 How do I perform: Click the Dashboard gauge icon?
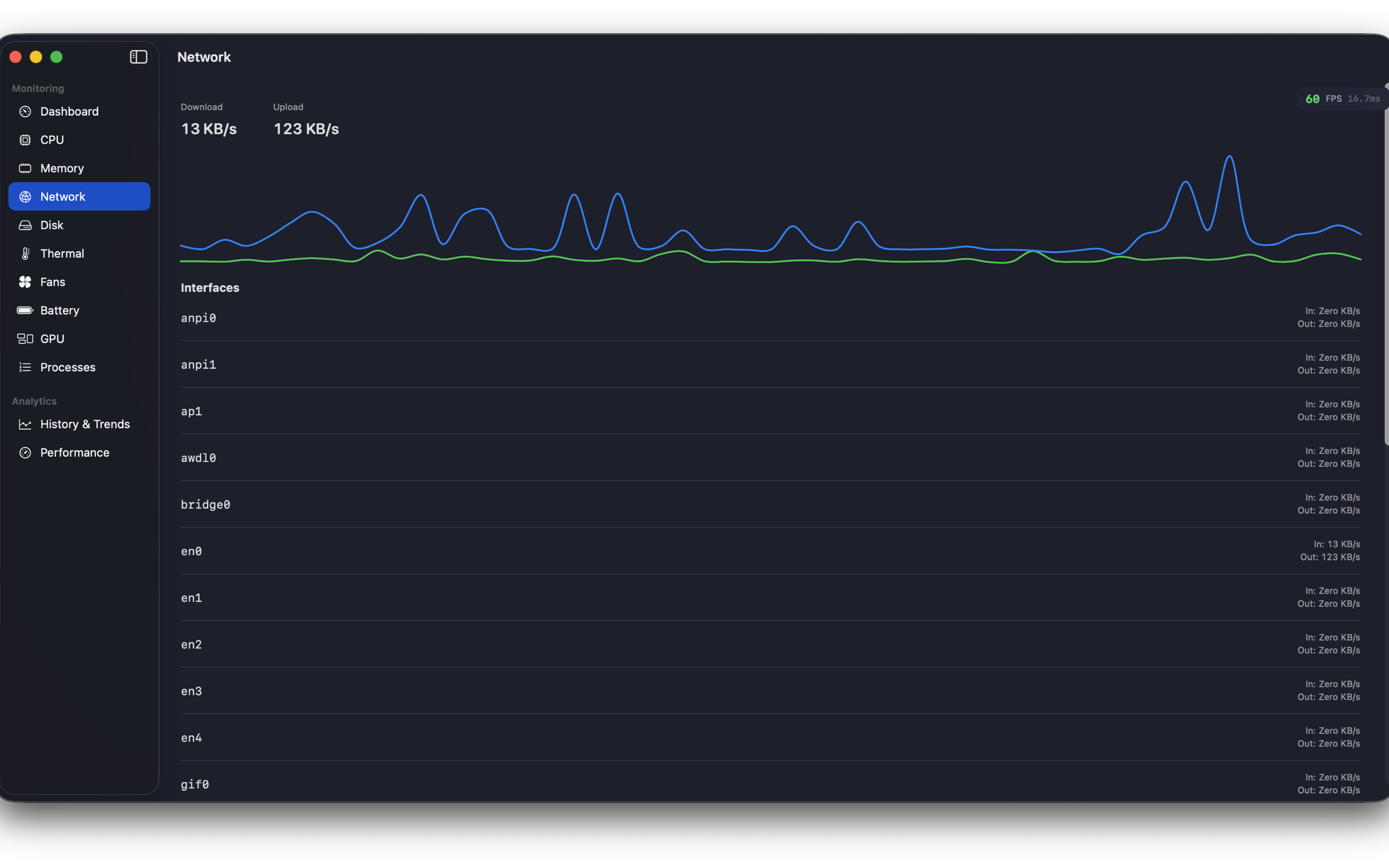tap(25, 111)
